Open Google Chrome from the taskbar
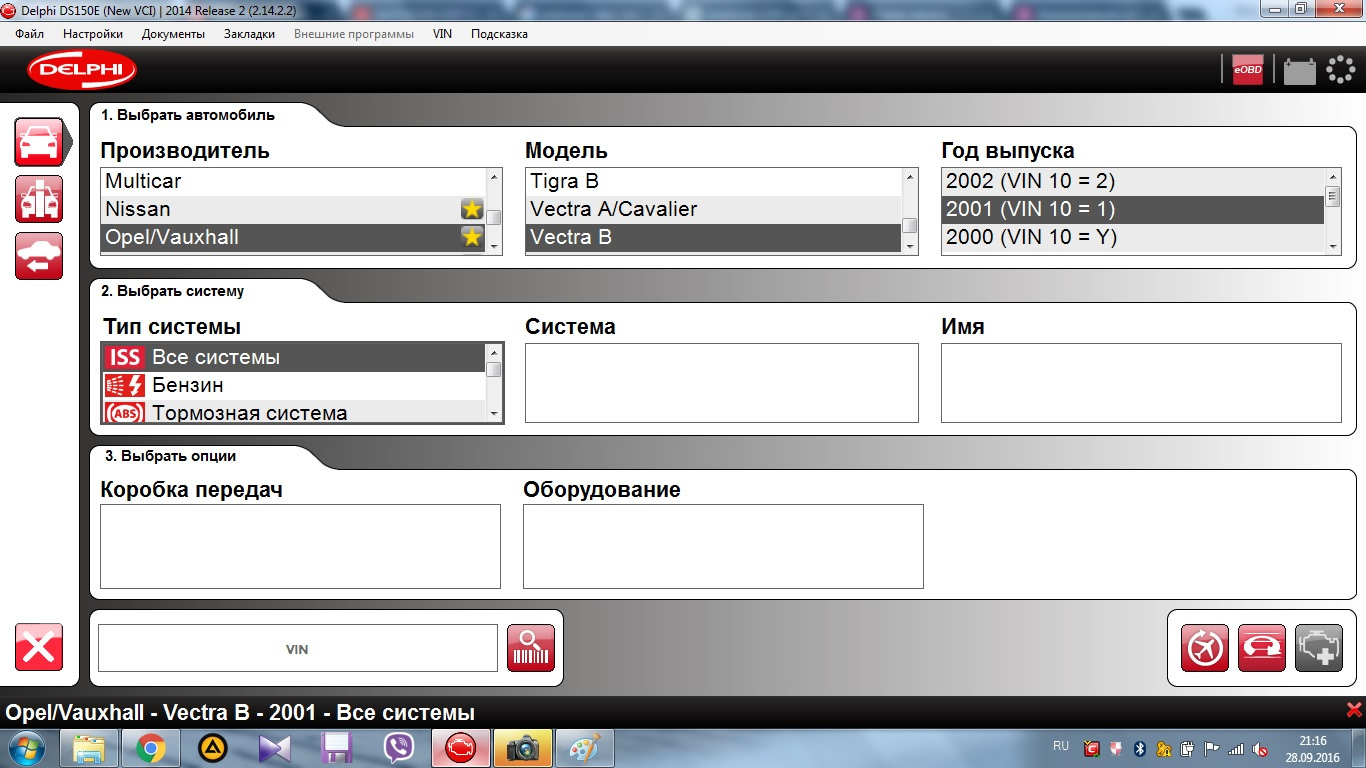 tap(151, 748)
